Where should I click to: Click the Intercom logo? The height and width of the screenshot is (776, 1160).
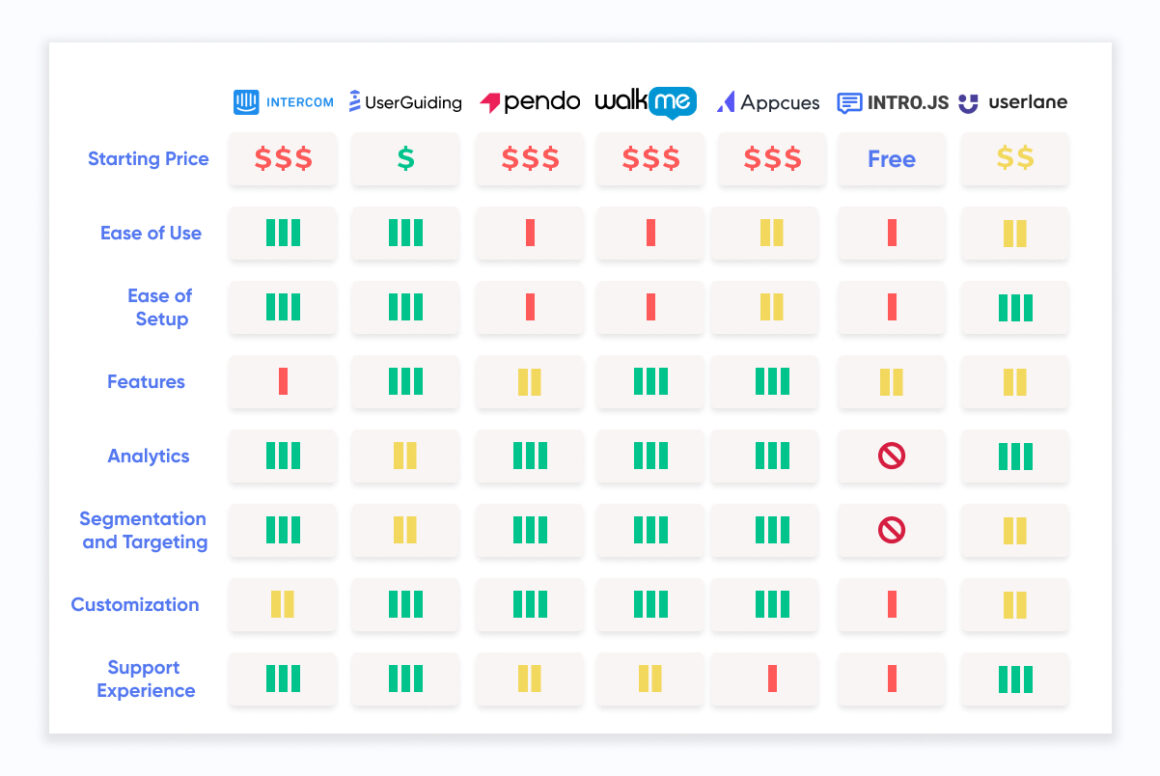click(283, 102)
